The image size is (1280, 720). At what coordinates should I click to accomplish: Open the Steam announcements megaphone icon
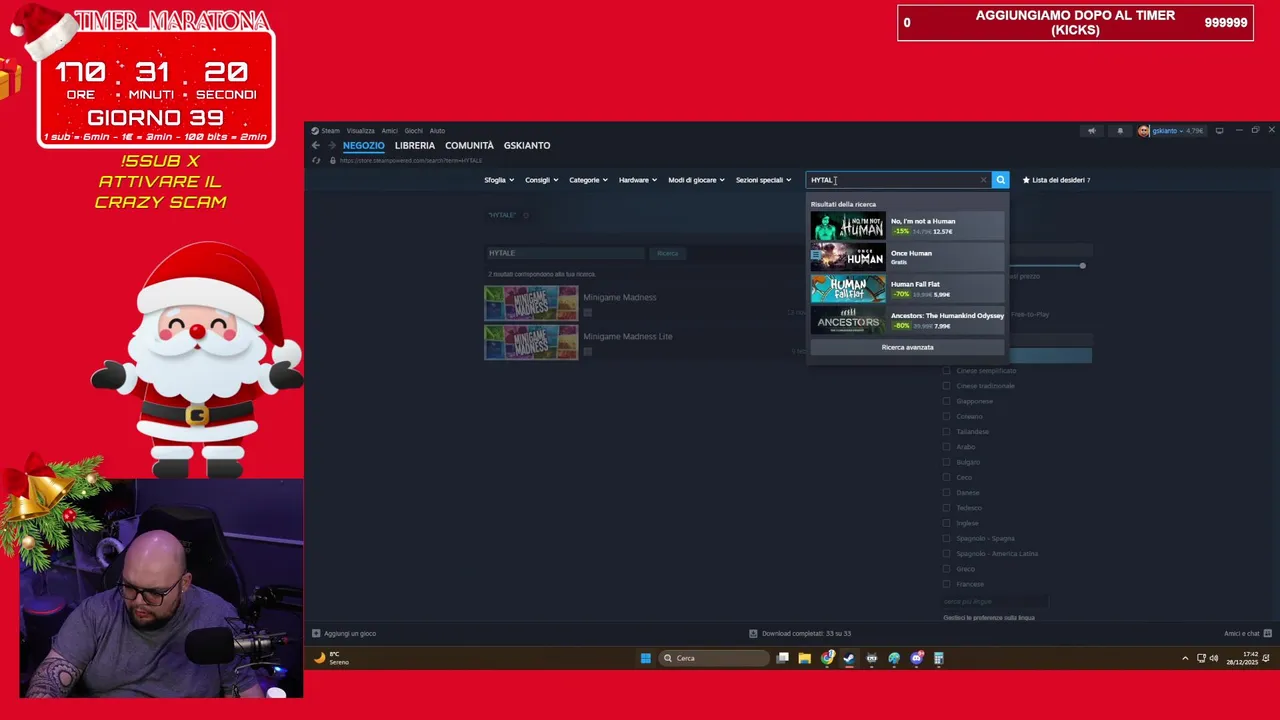pyautogui.click(x=1092, y=131)
